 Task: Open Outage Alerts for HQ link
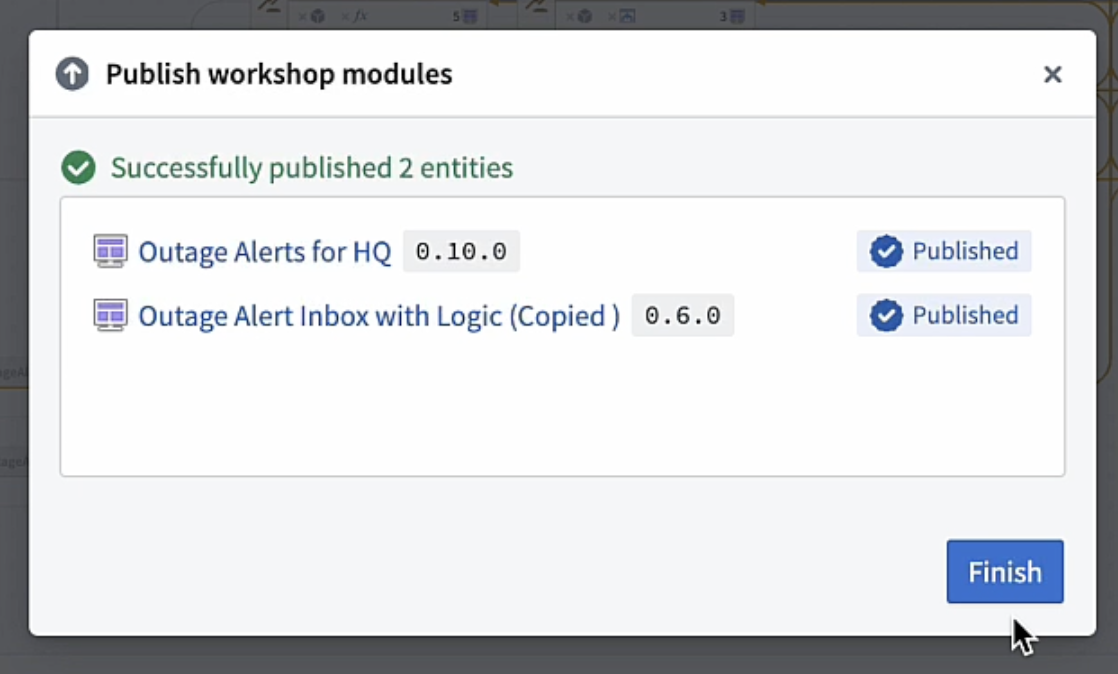(x=263, y=251)
